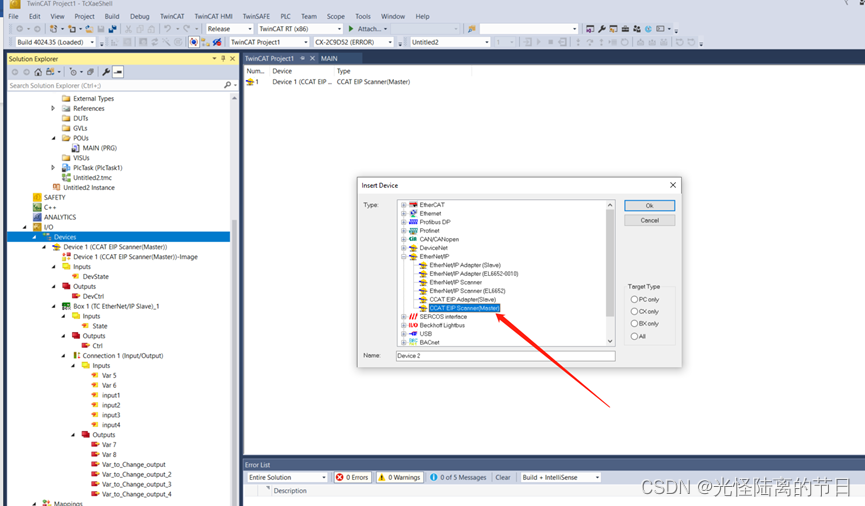
Task: Open the TwinCAT RT (x86) platform dropdown
Action: (339, 29)
